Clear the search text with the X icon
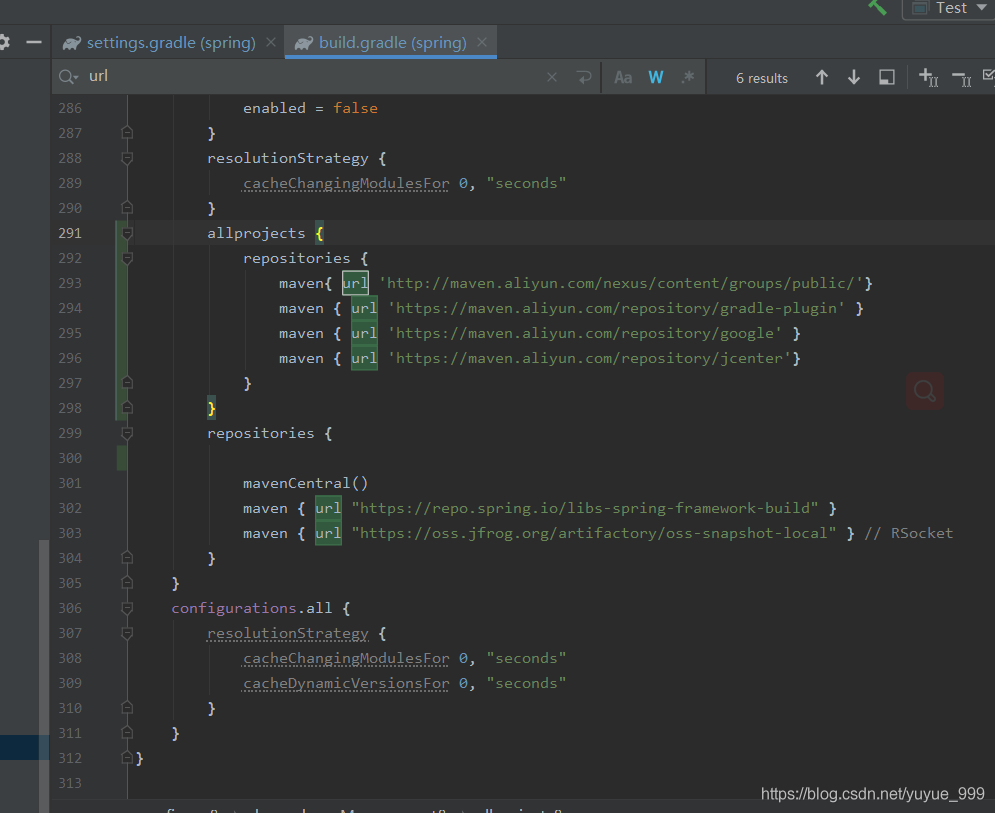The image size is (995, 813). click(552, 77)
